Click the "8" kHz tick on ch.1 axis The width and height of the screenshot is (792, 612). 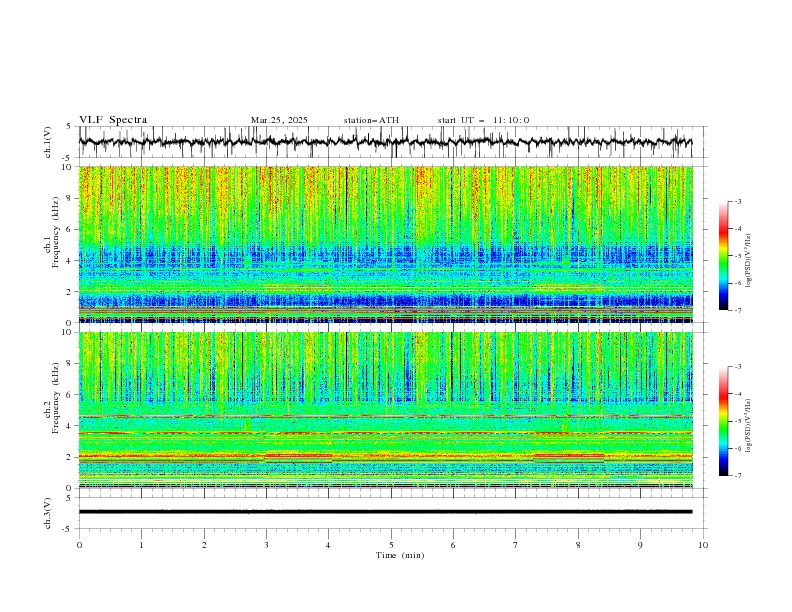[x=70, y=198]
